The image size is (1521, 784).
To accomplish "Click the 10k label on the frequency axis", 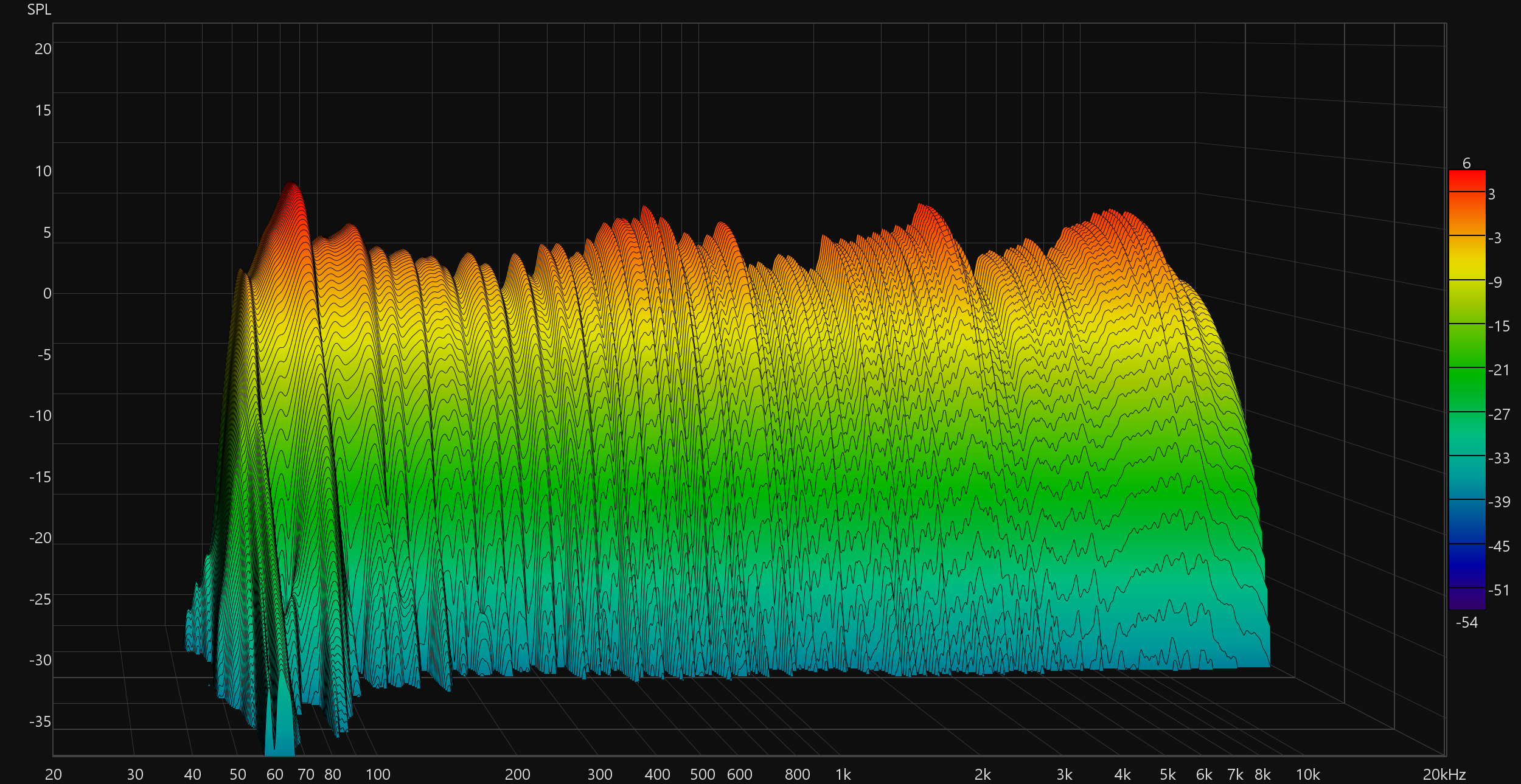I will 1307,774.
